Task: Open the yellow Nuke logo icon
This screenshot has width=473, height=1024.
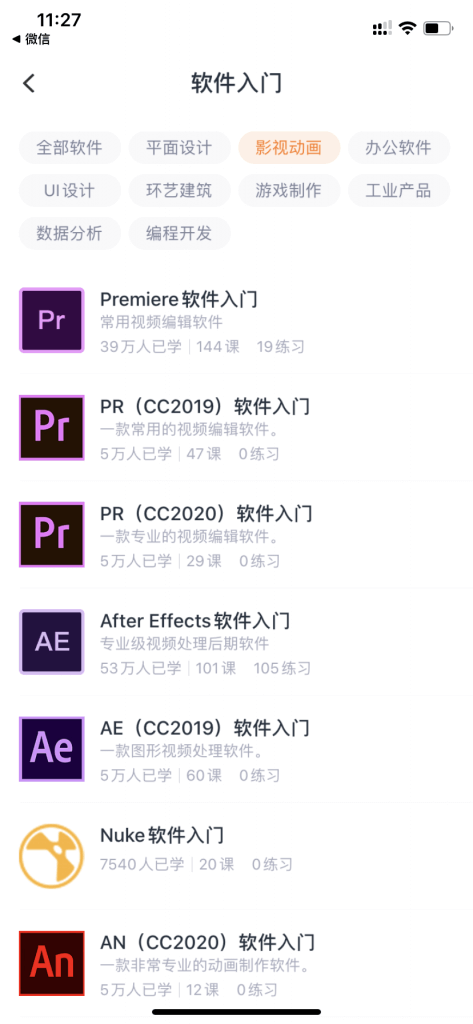Action: pyautogui.click(x=52, y=856)
